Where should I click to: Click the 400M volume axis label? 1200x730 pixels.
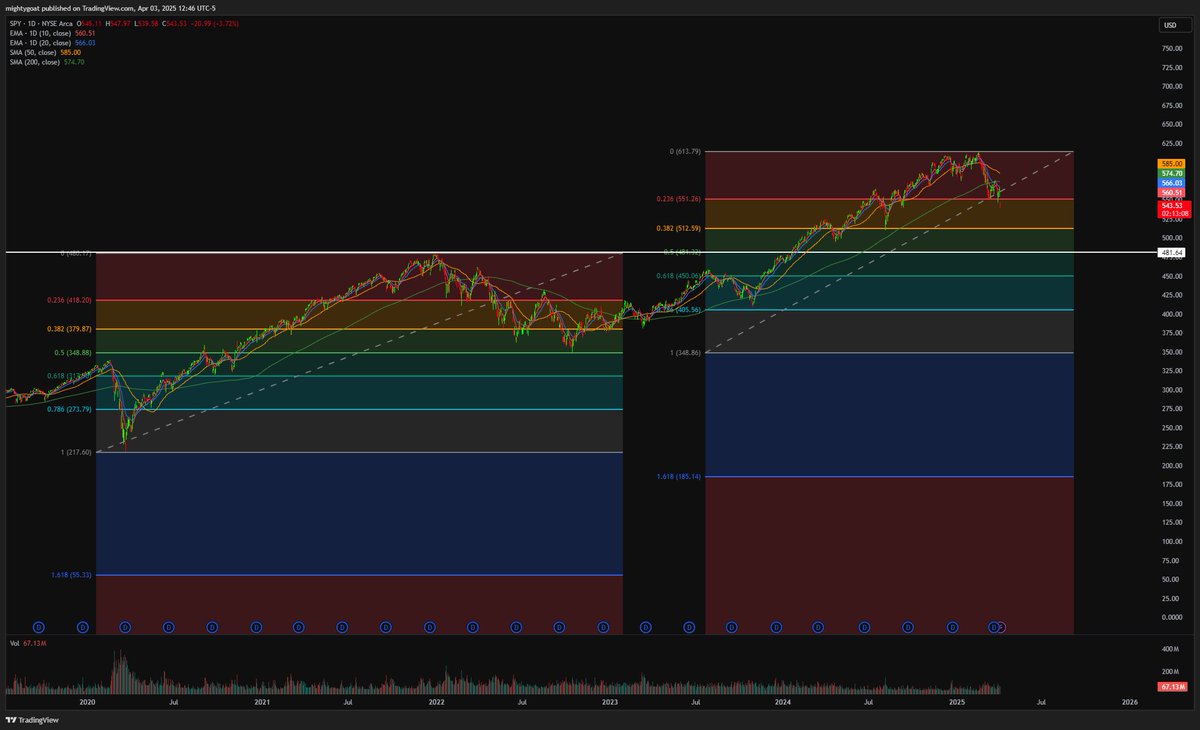[1171, 650]
